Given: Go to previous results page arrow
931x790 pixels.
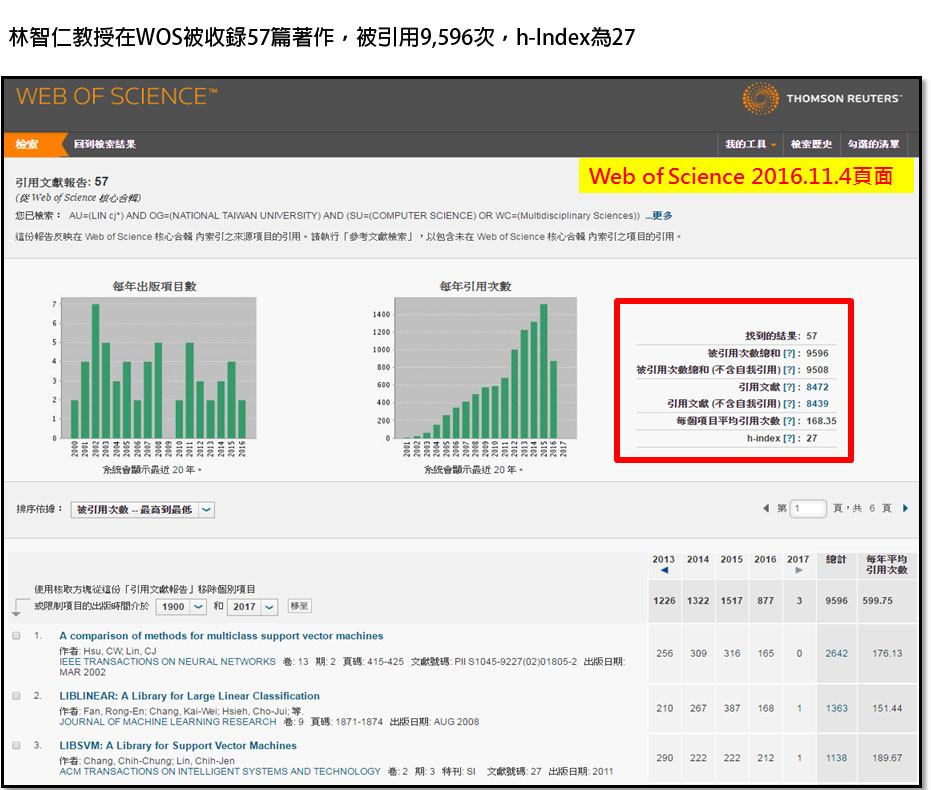Looking at the screenshot, I should 766,508.
